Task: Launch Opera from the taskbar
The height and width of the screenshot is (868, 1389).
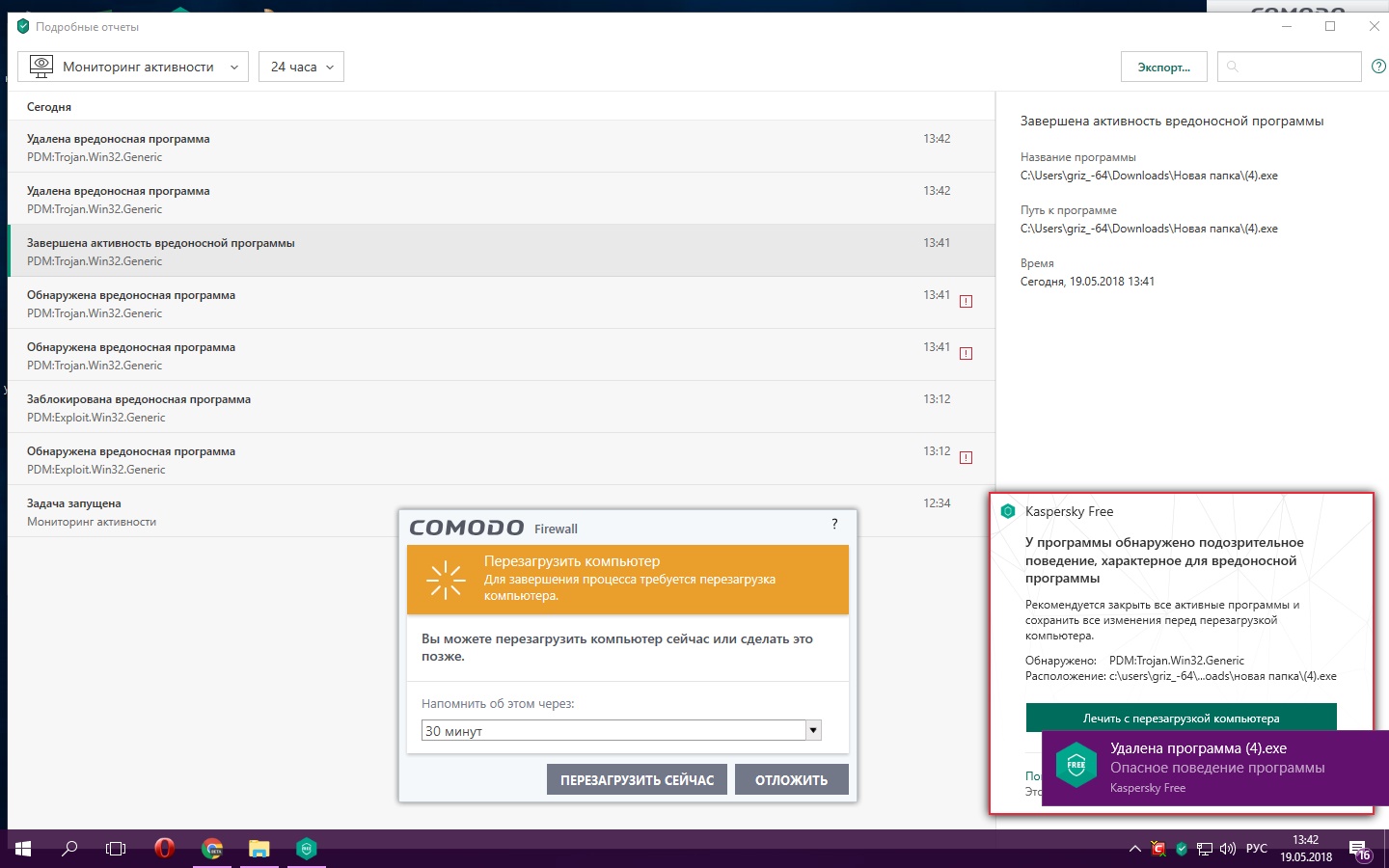Action: click(164, 849)
